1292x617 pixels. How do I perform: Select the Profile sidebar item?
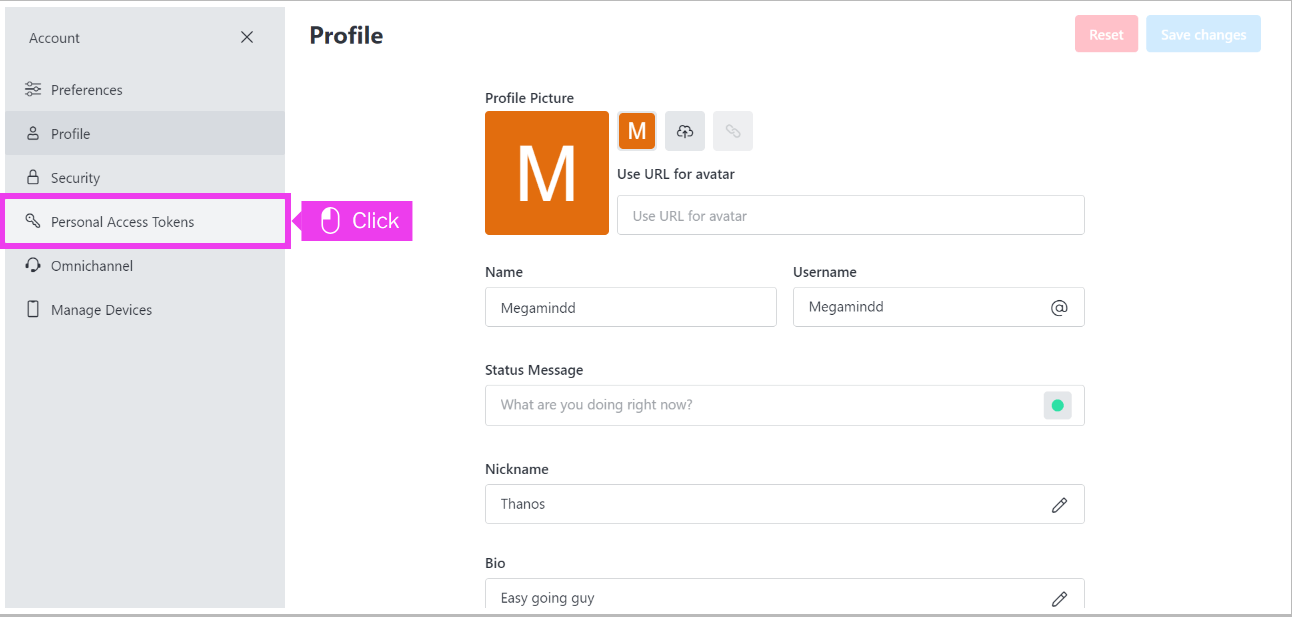[x=145, y=134]
